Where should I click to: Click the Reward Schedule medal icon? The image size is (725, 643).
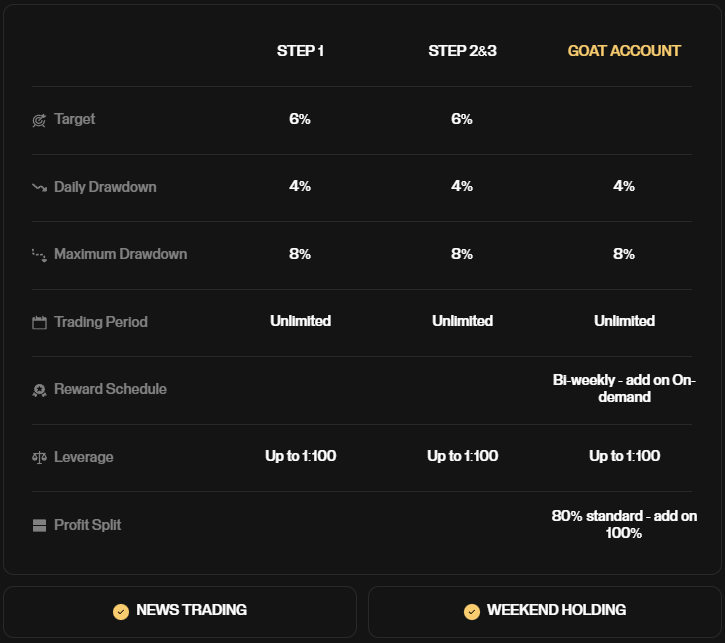[39, 390]
